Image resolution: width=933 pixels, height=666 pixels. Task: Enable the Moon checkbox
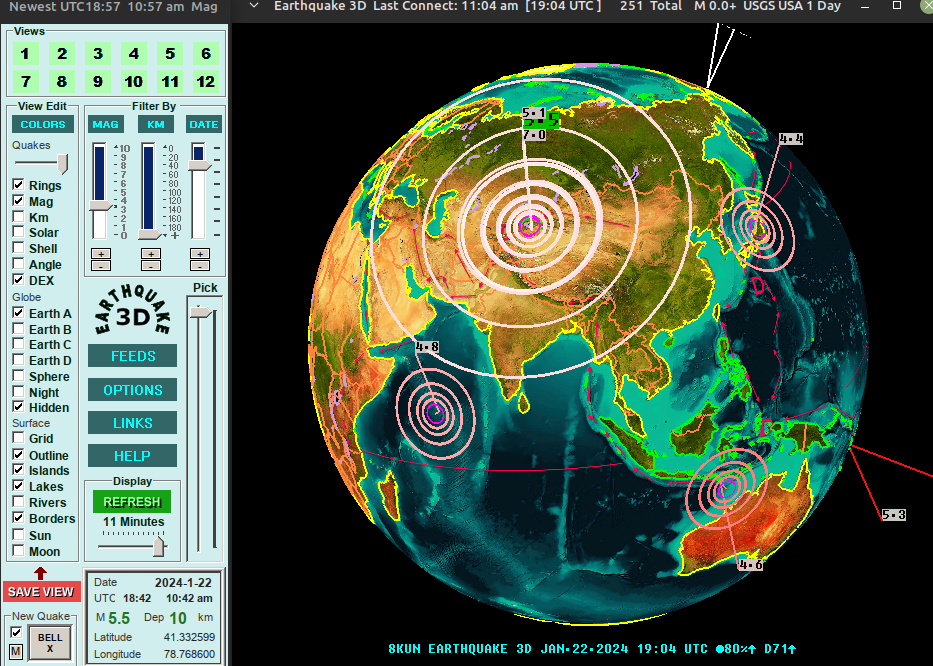pos(18,551)
